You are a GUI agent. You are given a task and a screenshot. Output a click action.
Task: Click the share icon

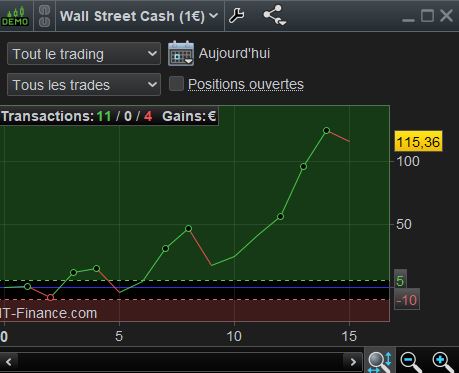274,15
